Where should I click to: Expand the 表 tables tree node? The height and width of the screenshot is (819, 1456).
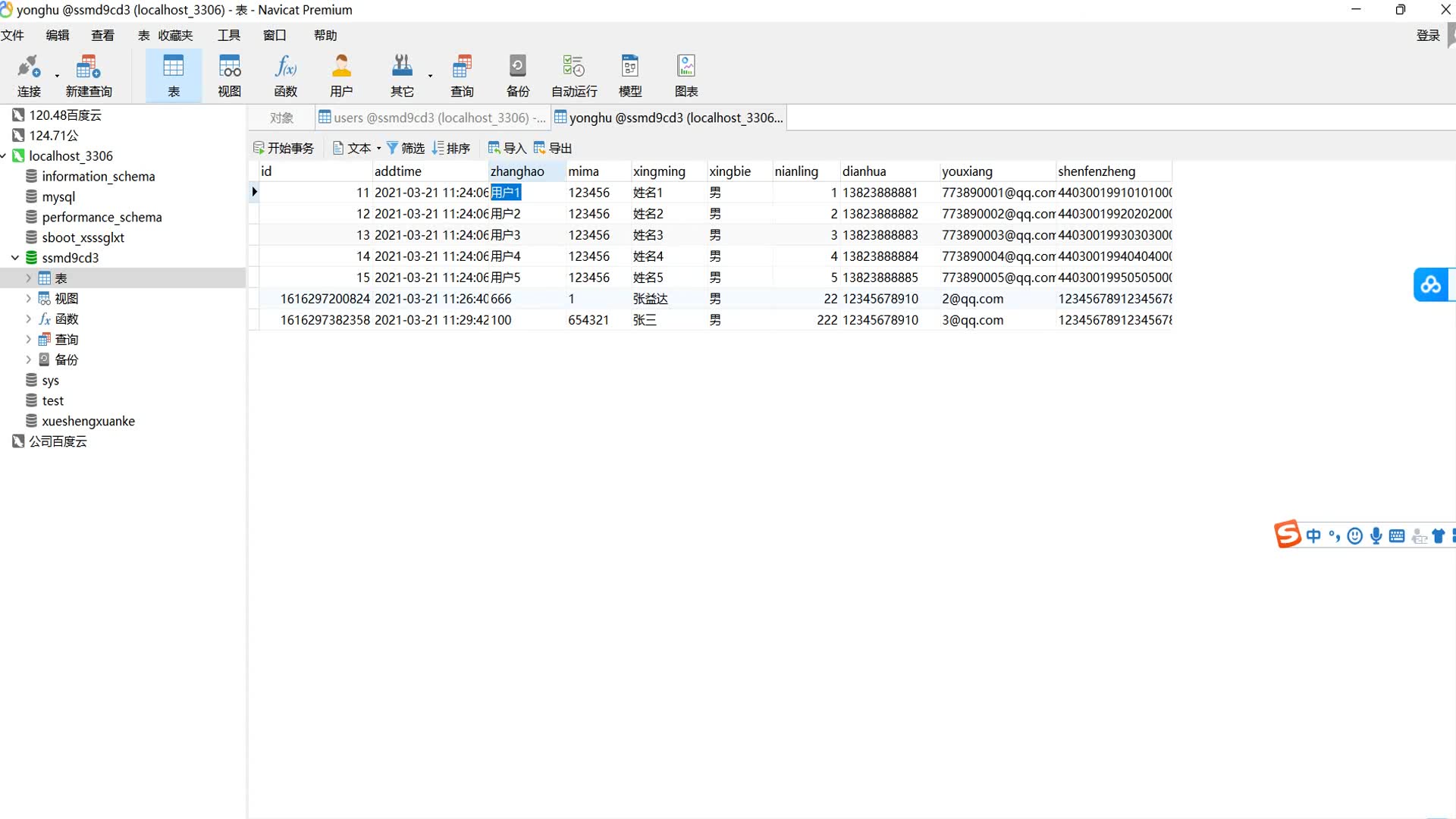[29, 278]
